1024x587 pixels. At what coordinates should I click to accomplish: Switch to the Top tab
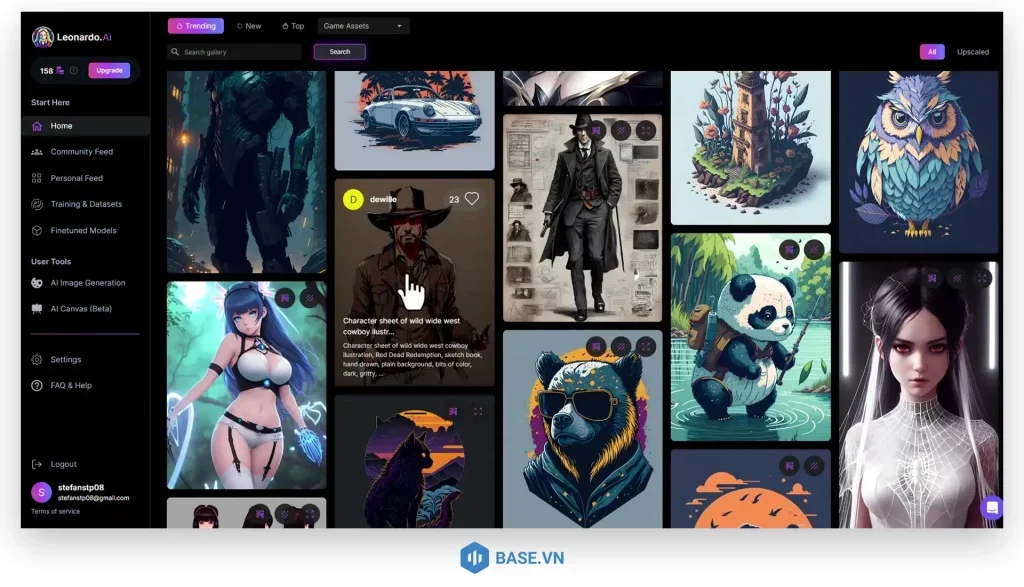point(293,26)
